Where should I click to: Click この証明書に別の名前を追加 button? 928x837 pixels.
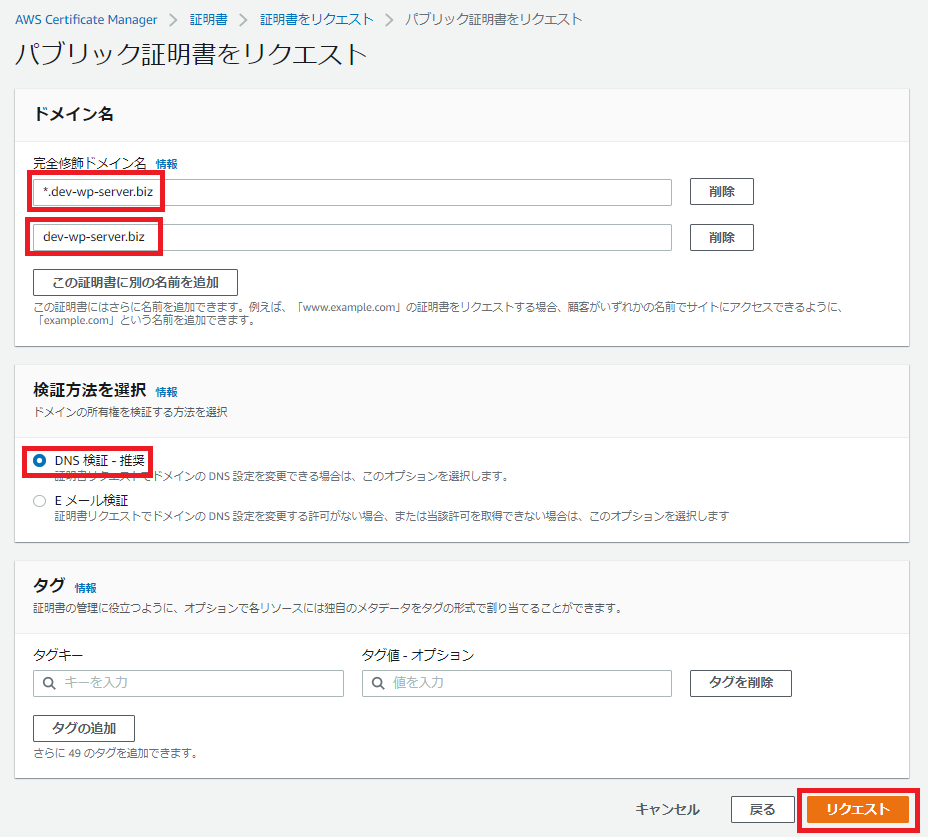click(135, 281)
